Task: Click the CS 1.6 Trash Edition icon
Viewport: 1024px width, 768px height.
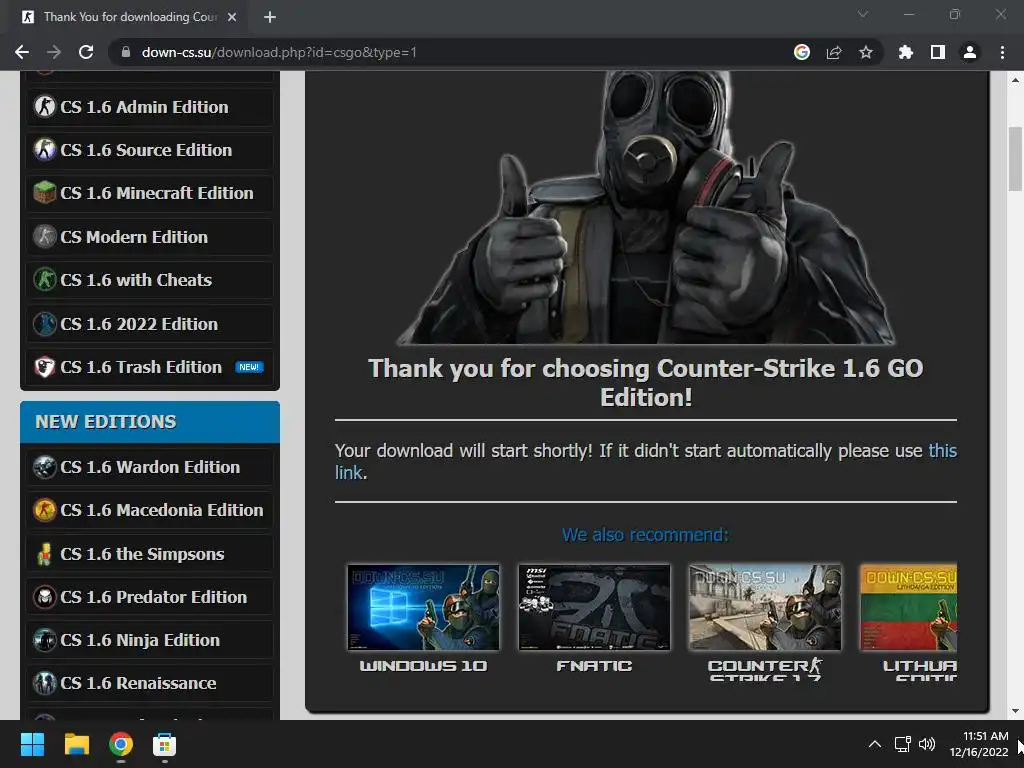Action: [x=44, y=367]
